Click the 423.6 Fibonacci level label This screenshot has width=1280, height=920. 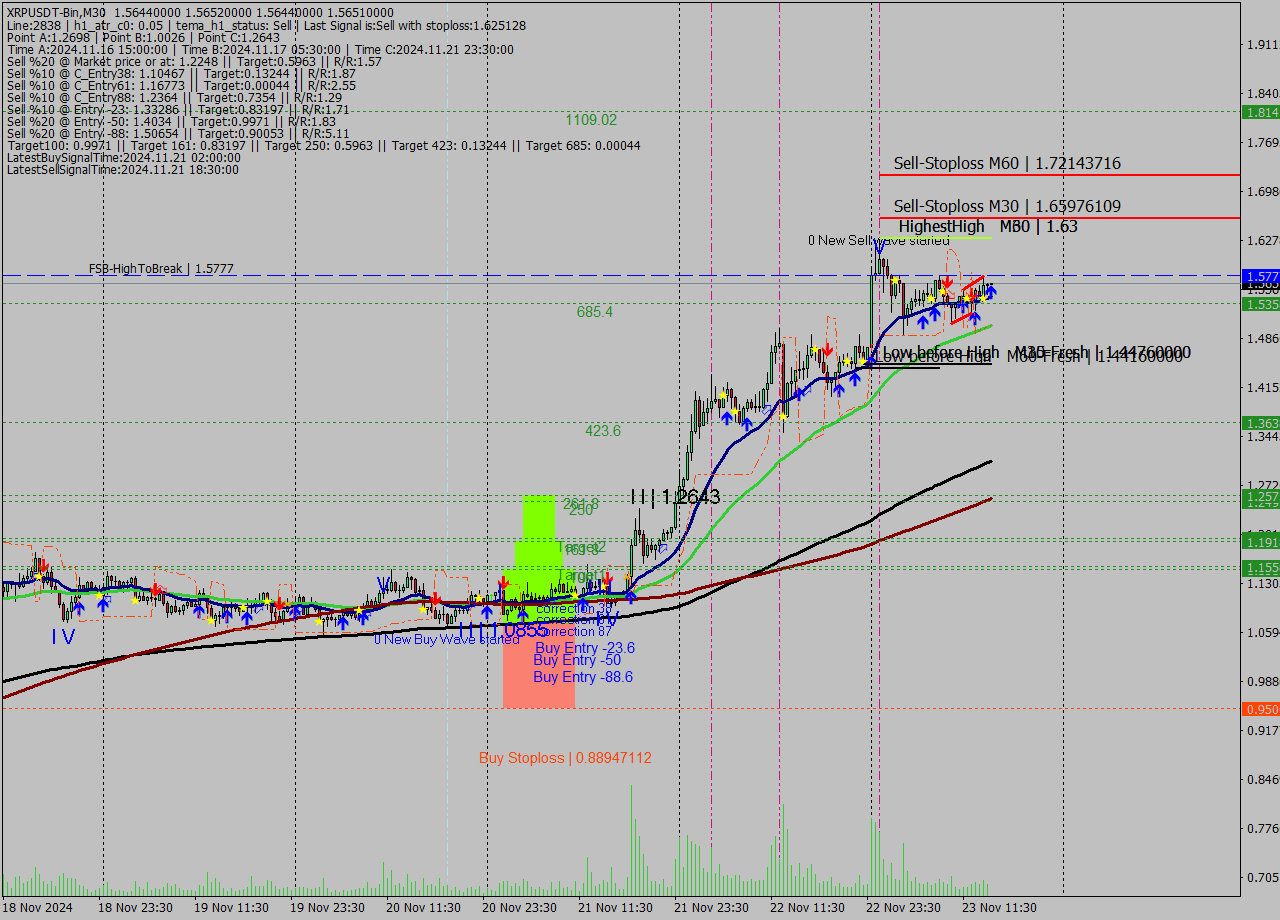point(603,431)
